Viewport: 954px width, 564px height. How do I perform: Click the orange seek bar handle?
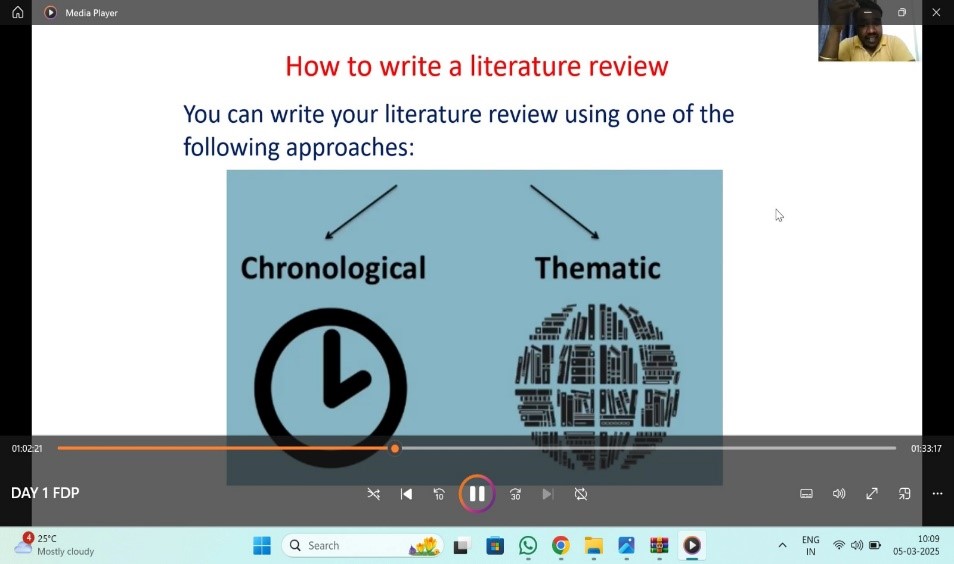[x=395, y=448]
